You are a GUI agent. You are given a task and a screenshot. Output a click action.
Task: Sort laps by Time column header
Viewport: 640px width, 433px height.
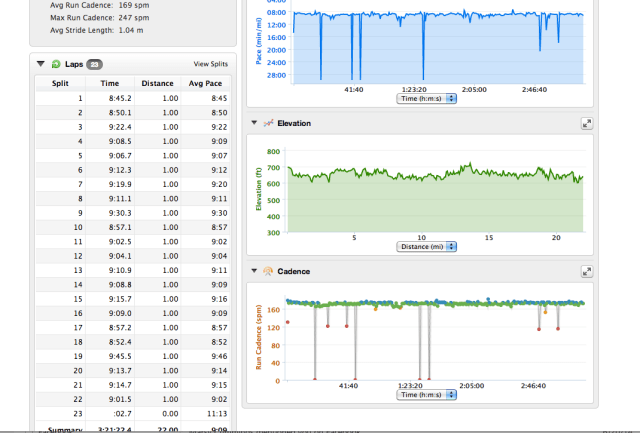pyautogui.click(x=109, y=83)
